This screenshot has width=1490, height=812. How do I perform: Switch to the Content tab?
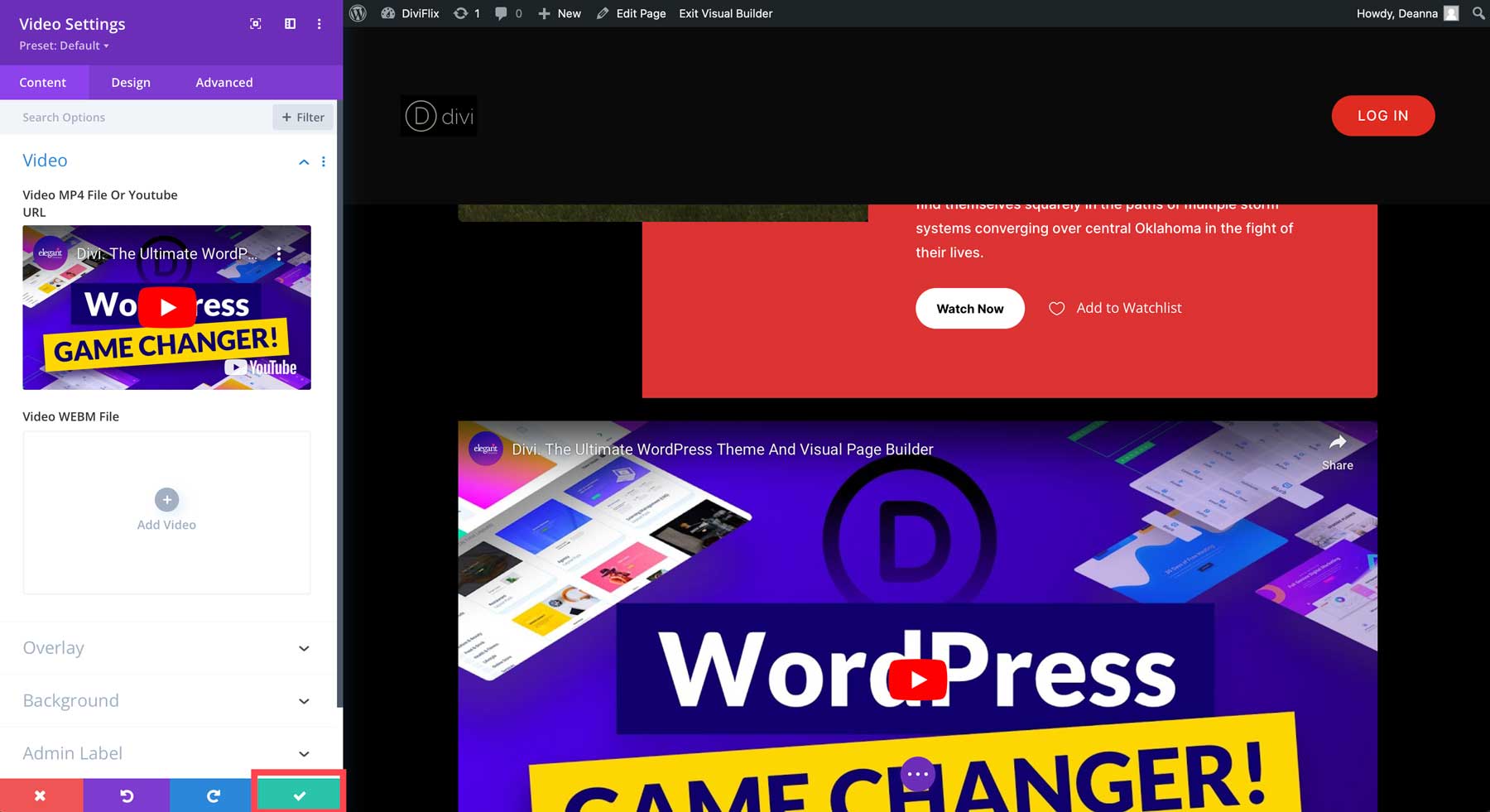click(43, 83)
